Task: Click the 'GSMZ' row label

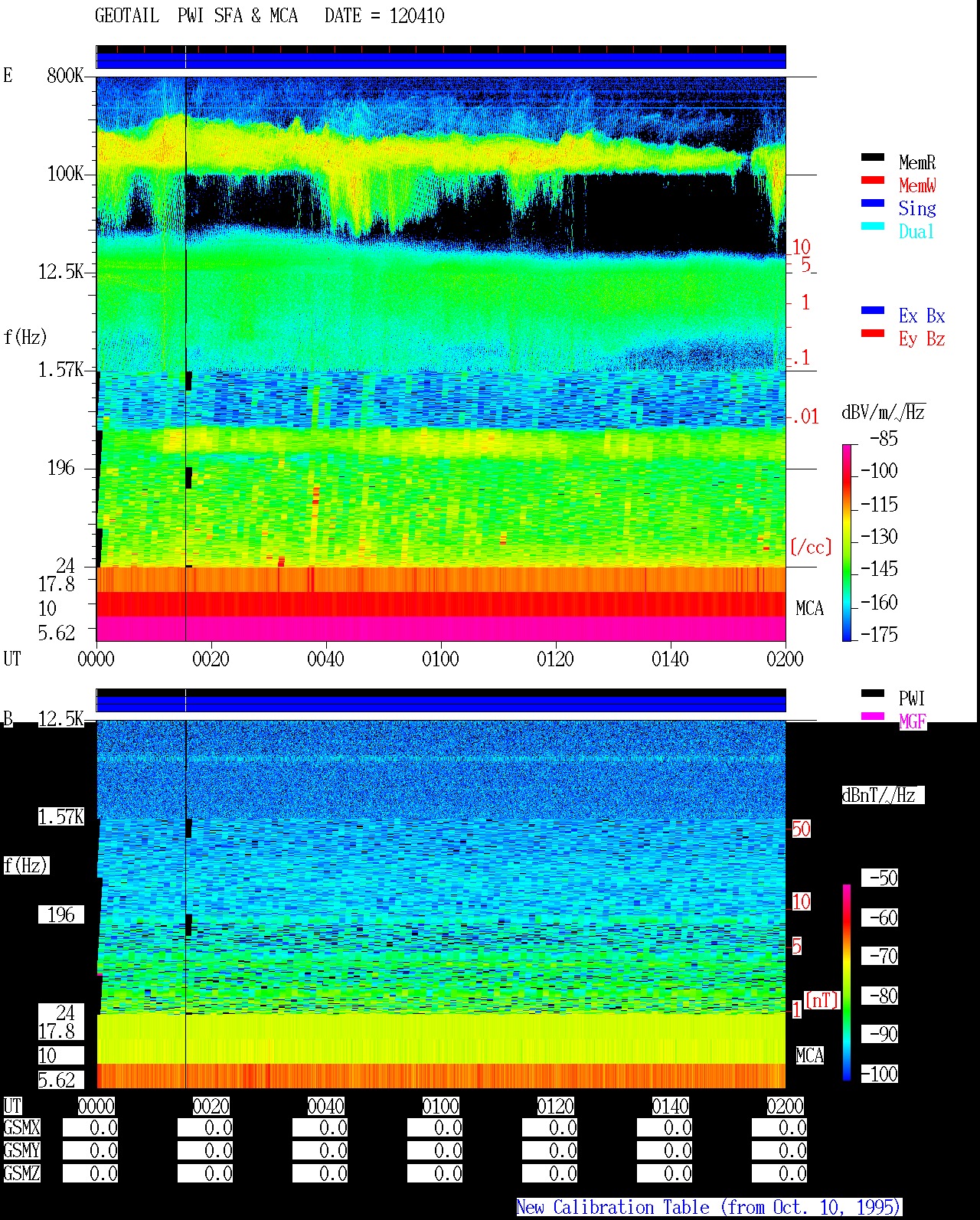Action: coord(22,1173)
